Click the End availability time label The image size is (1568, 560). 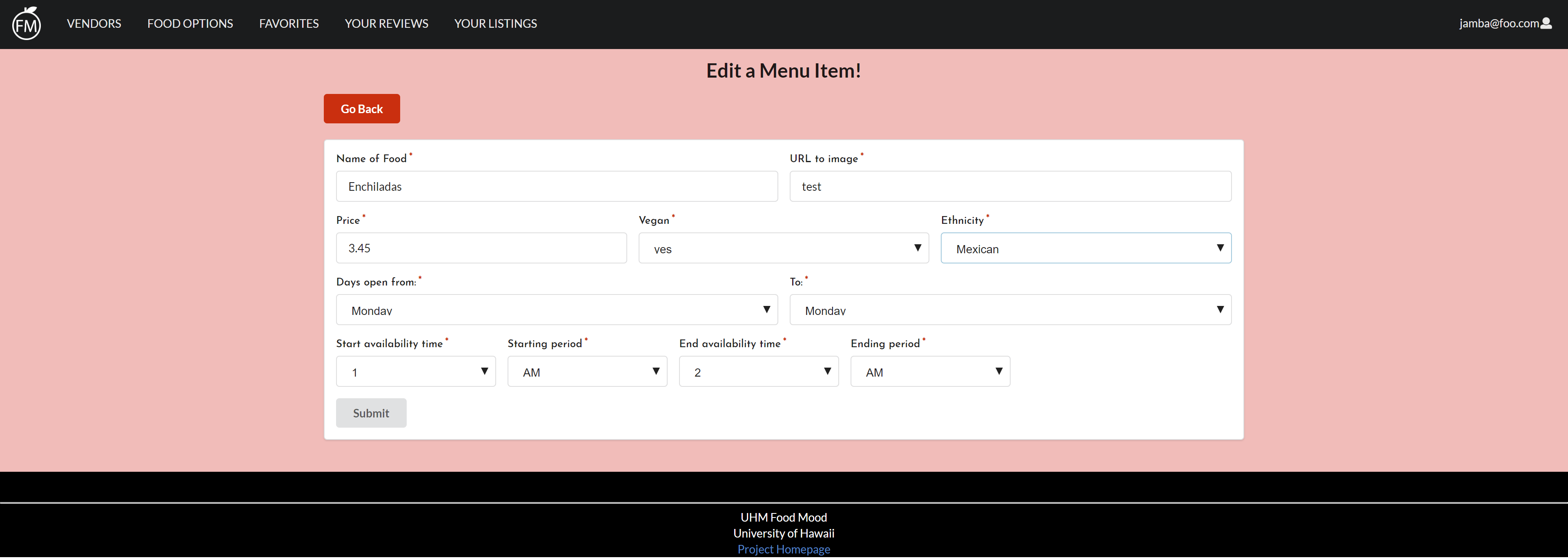pyautogui.click(x=730, y=343)
